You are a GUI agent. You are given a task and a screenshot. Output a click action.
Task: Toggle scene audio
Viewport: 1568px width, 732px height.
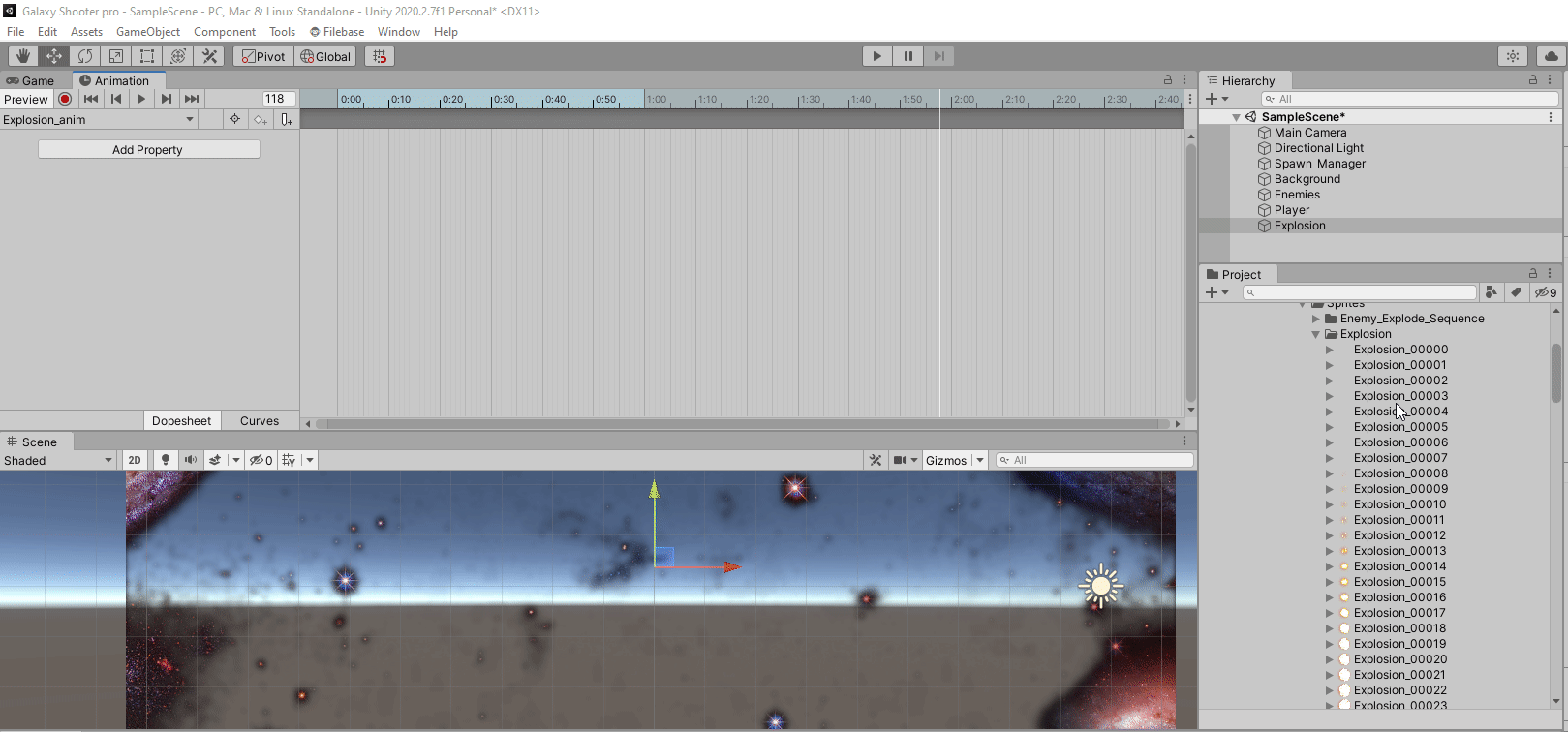click(x=191, y=460)
